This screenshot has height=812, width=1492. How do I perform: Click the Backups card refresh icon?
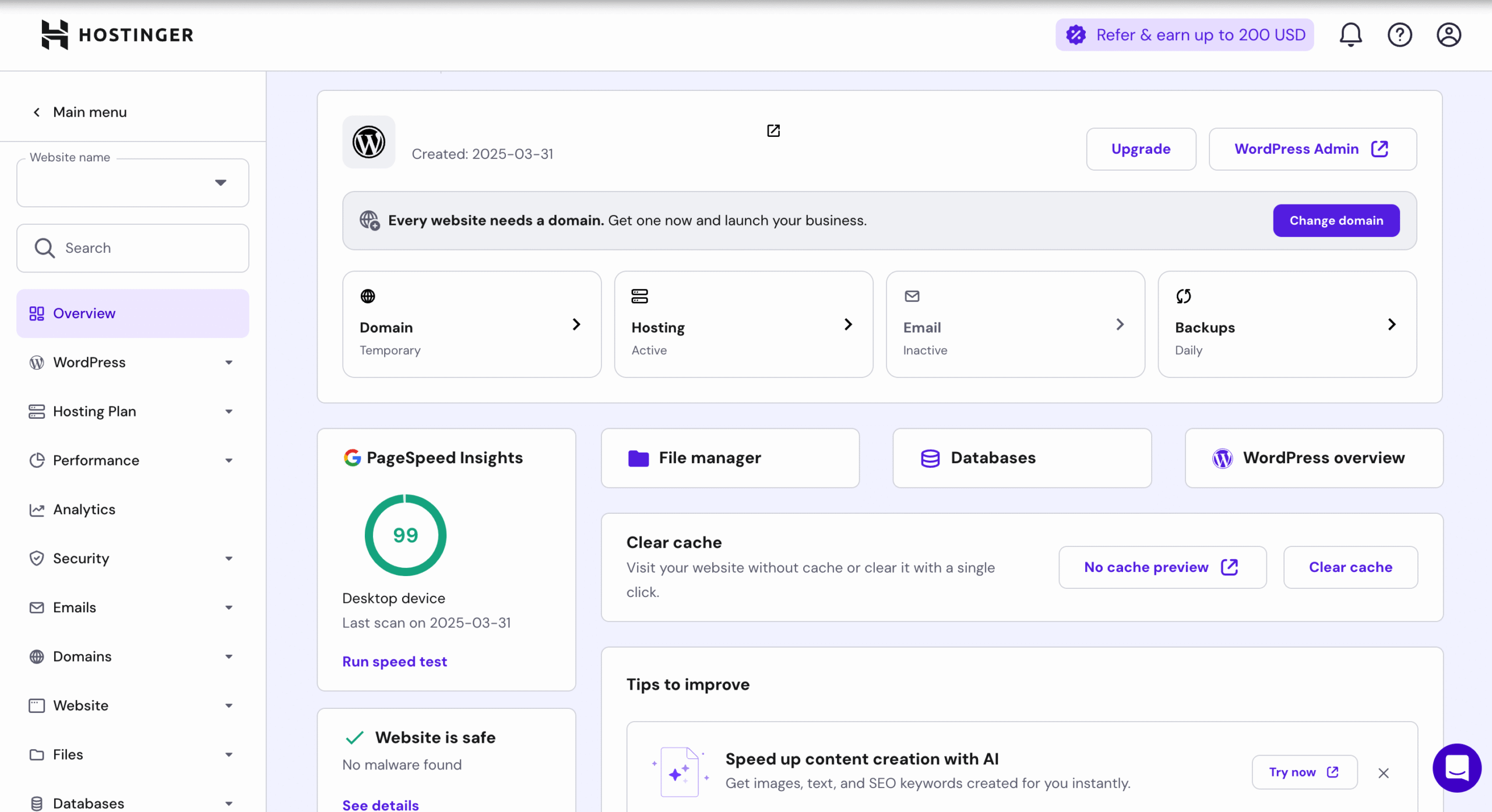1184,296
